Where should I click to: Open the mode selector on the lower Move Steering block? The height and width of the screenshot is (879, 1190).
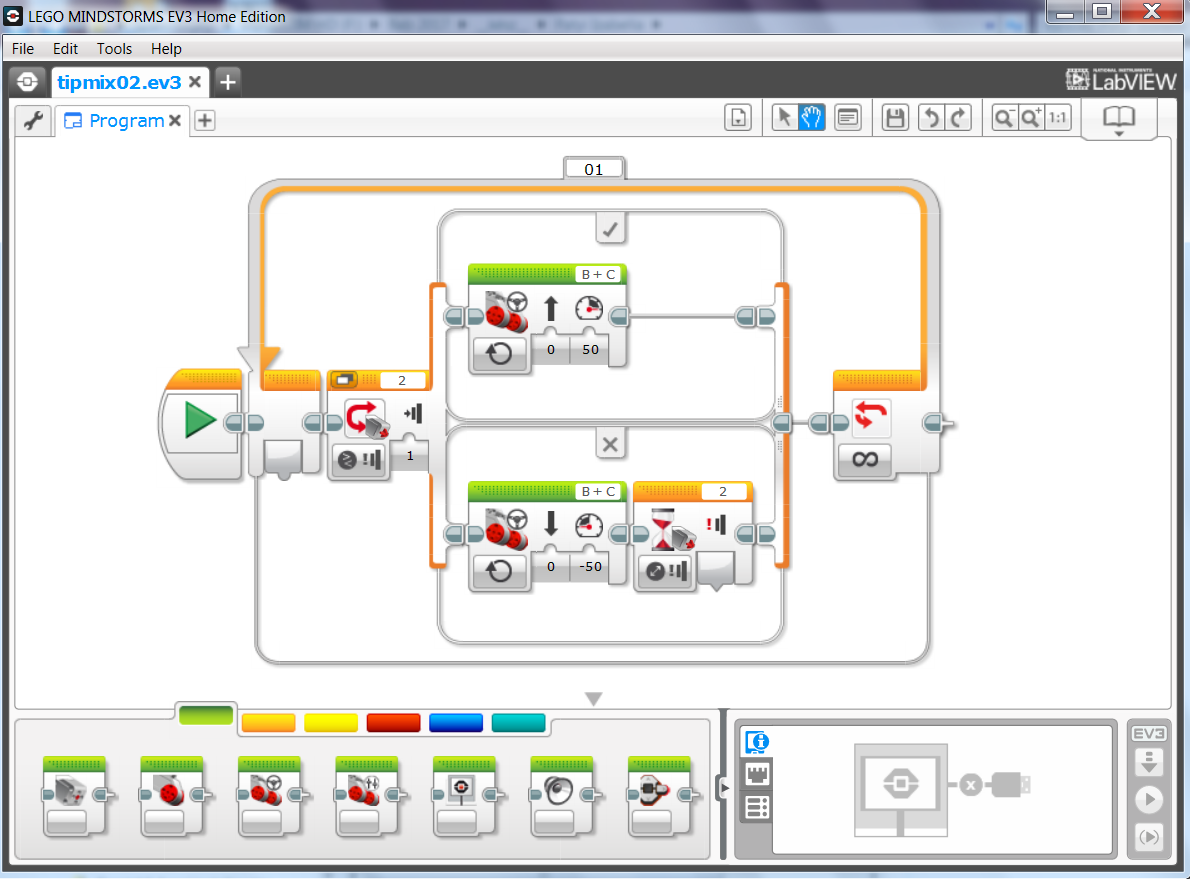tap(499, 570)
